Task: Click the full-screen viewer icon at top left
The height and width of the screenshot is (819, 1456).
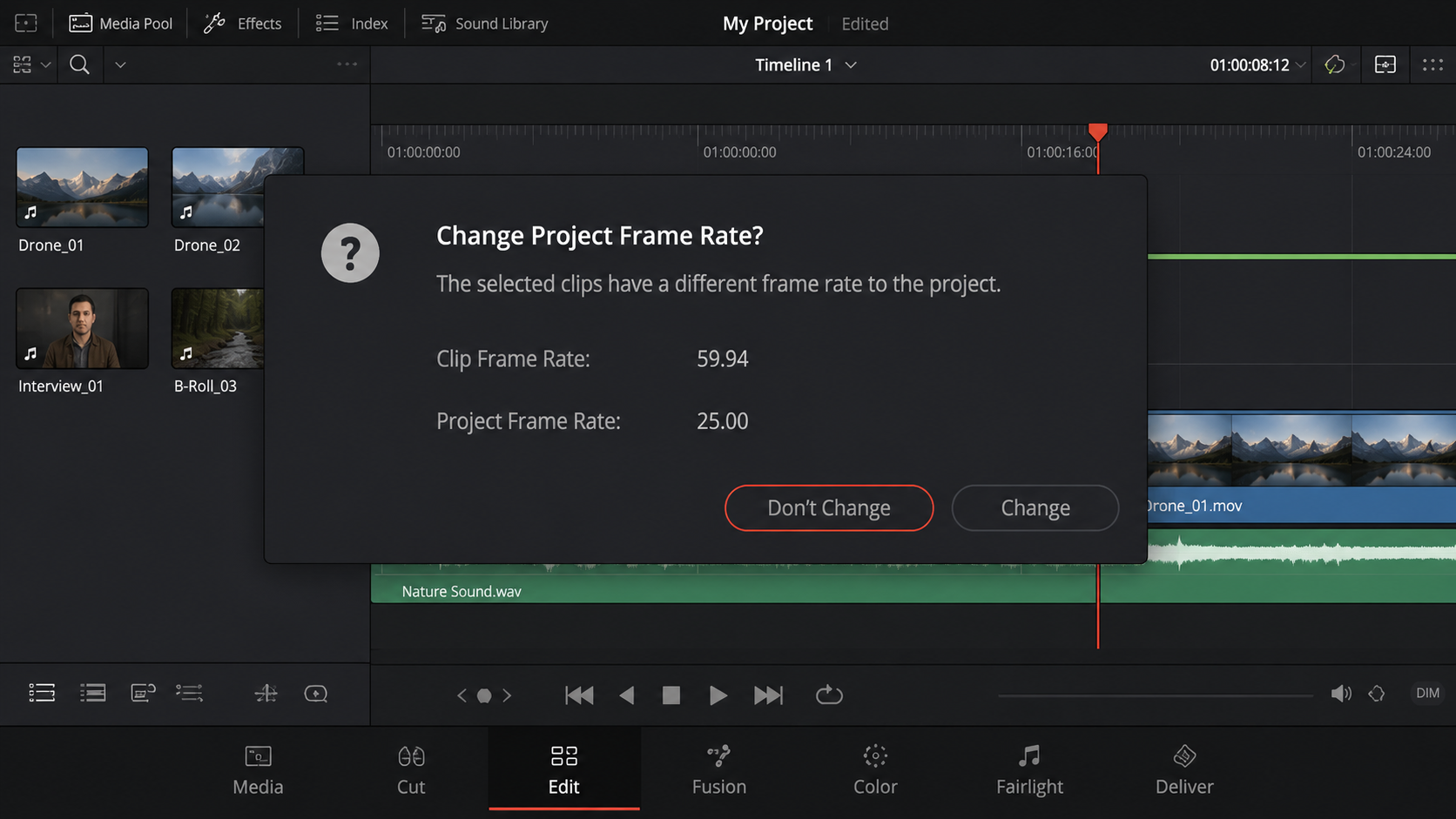Action: 26,23
